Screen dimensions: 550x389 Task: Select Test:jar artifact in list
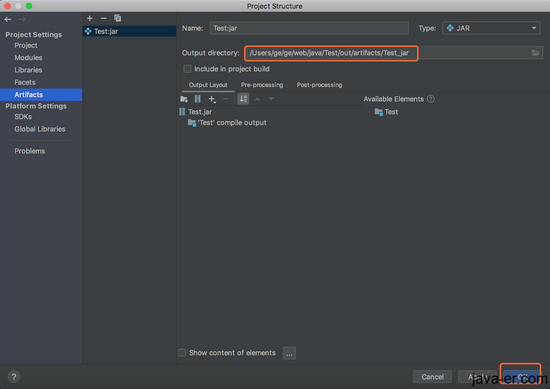[x=129, y=31]
